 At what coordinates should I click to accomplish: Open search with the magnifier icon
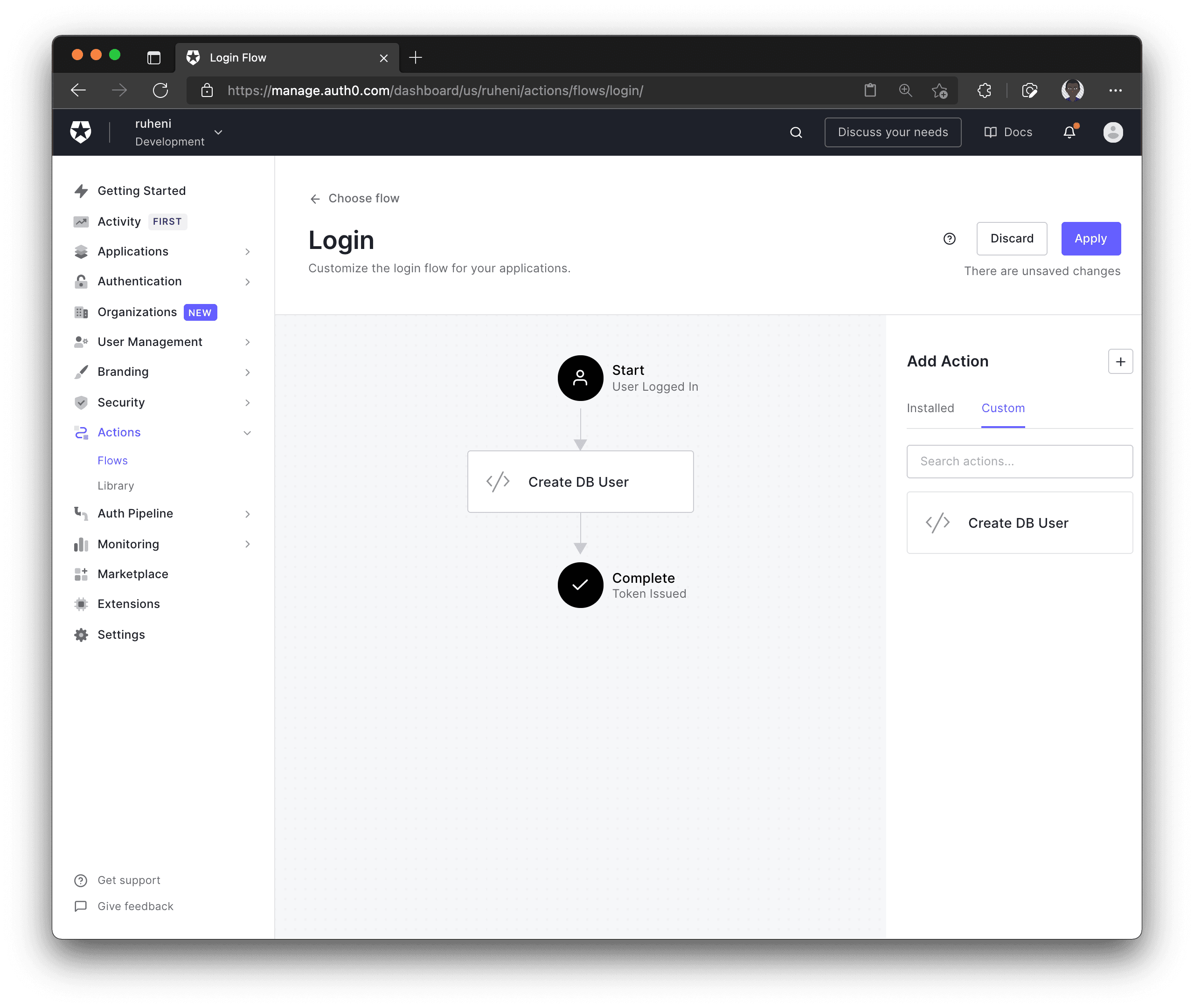[x=796, y=132]
